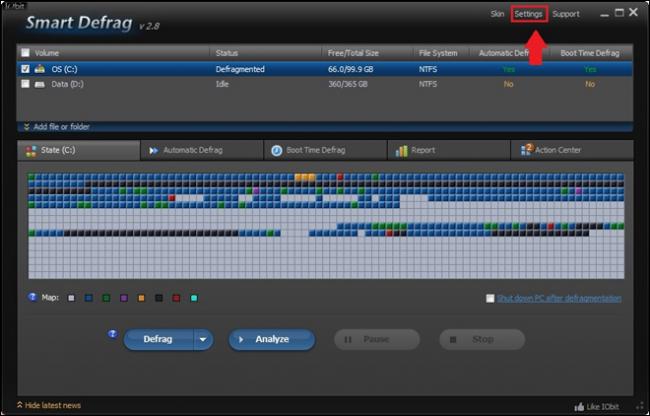Screen dimensions: 650x416
Task: Click the Report bar chart icon
Action: click(401, 151)
